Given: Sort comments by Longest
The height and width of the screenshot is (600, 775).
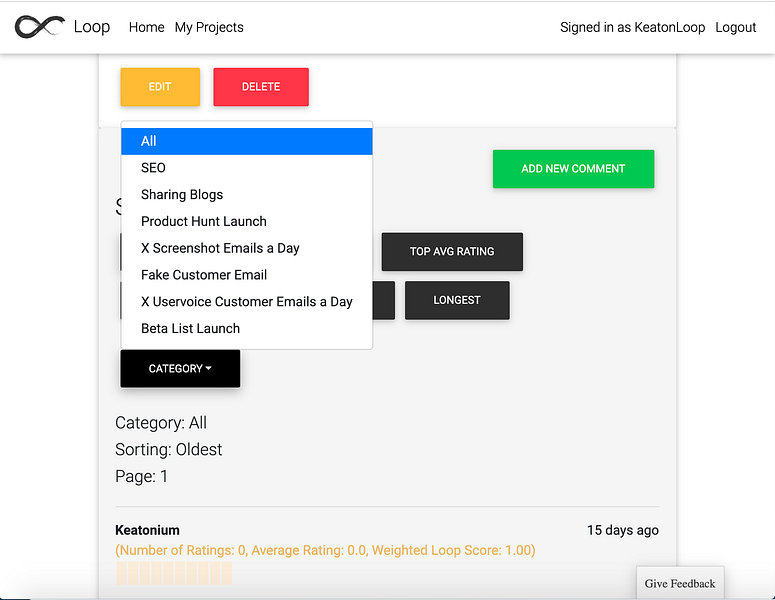Looking at the screenshot, I should pos(457,300).
